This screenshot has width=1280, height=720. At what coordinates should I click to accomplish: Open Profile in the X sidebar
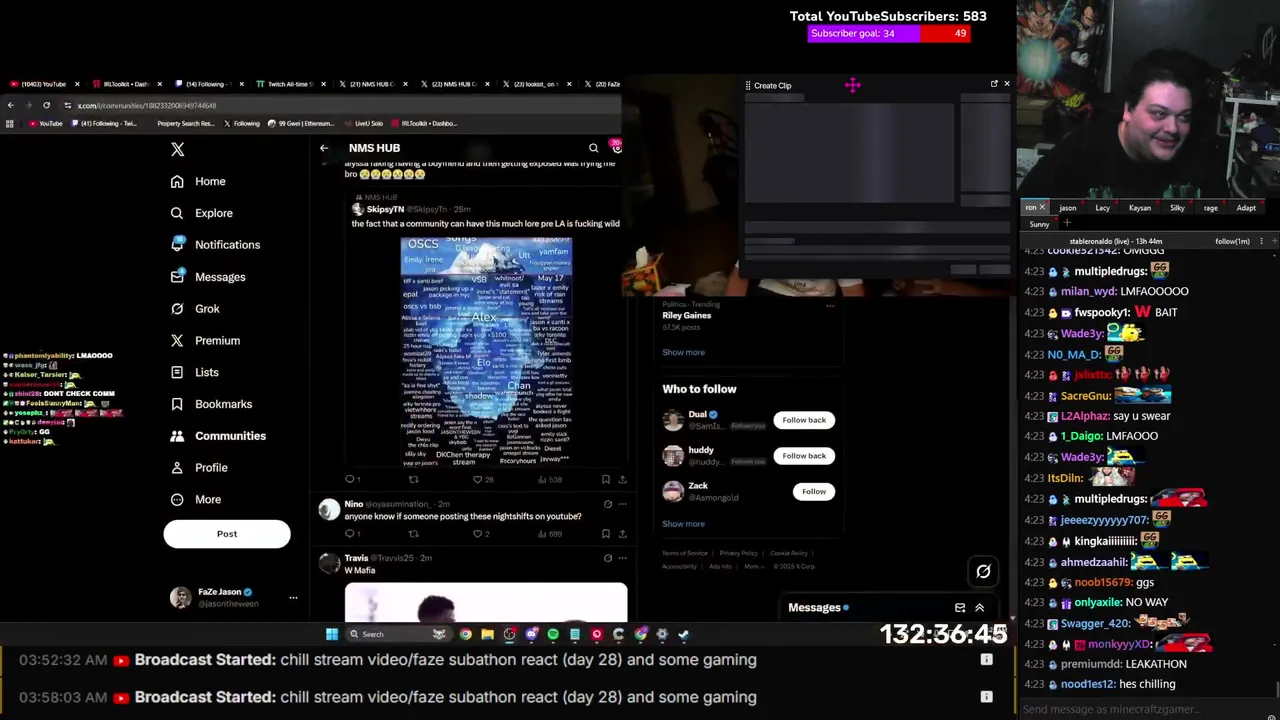[199, 468]
